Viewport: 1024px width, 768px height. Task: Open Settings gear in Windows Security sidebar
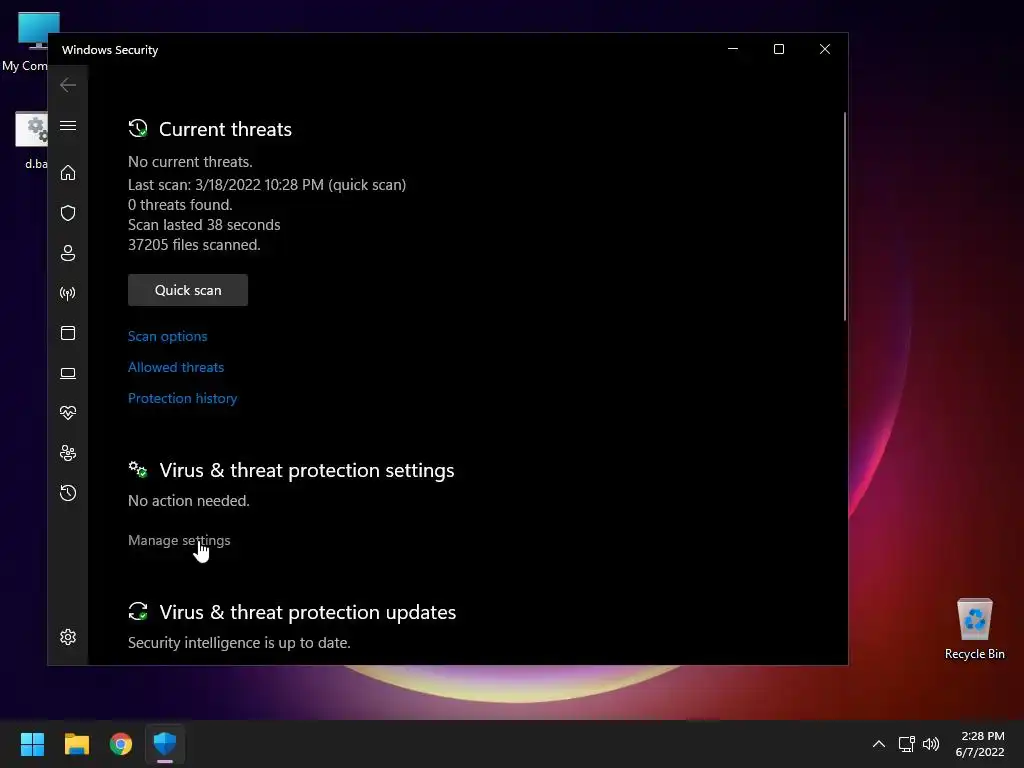tap(68, 637)
